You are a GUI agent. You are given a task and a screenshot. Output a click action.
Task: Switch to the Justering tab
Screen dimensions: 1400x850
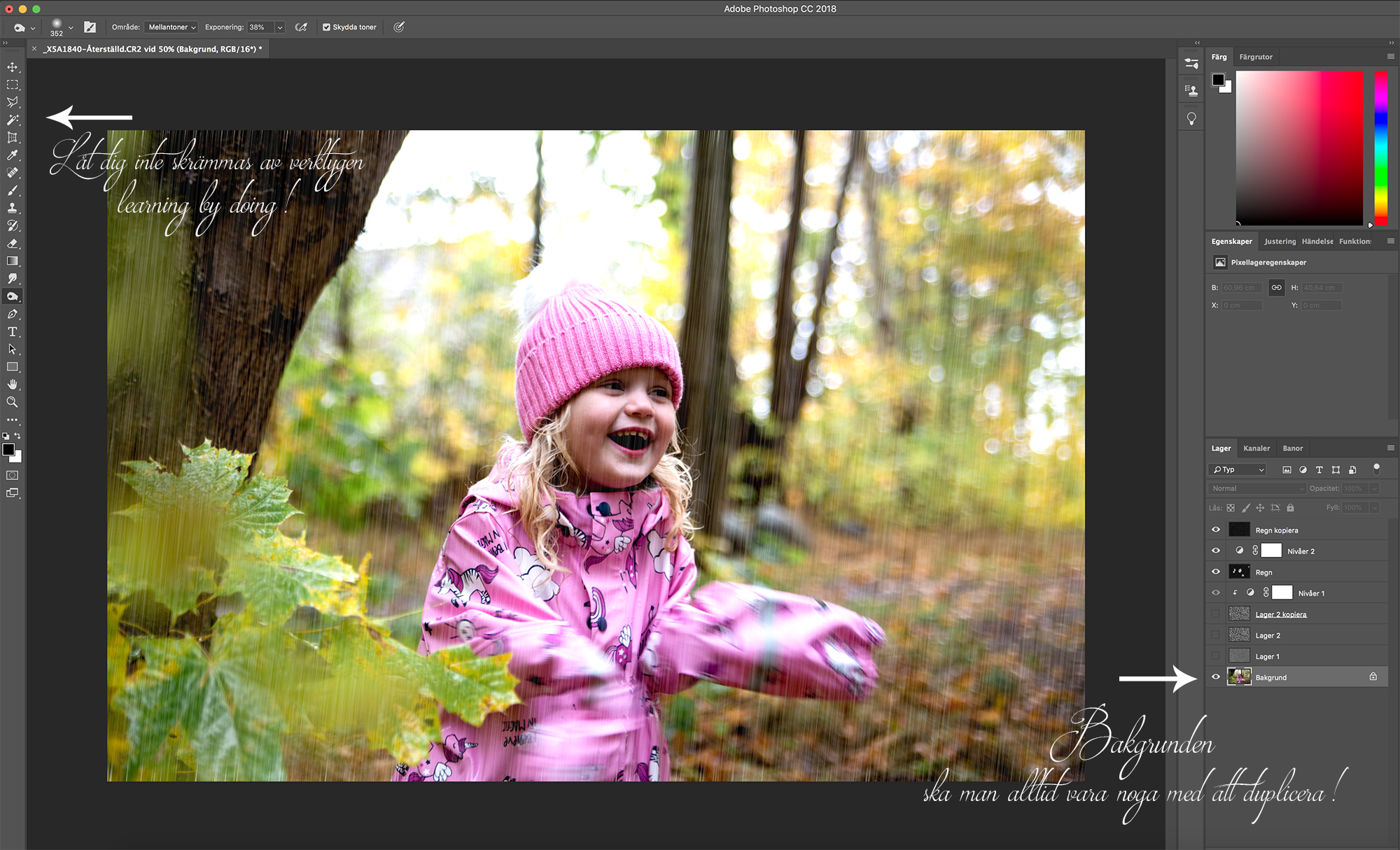click(1280, 241)
